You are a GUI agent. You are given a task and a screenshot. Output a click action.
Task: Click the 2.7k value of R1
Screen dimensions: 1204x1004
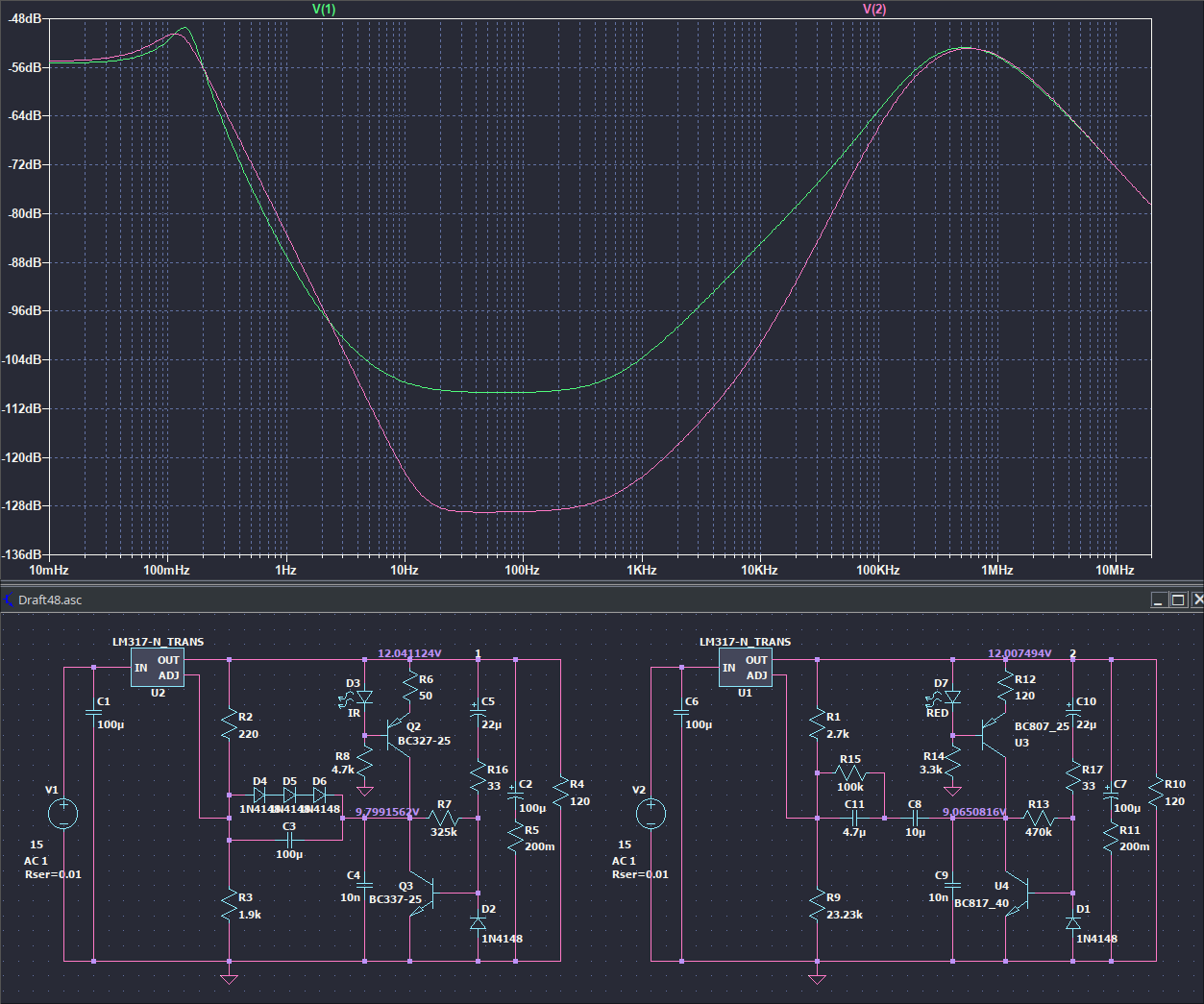pyautogui.click(x=838, y=734)
